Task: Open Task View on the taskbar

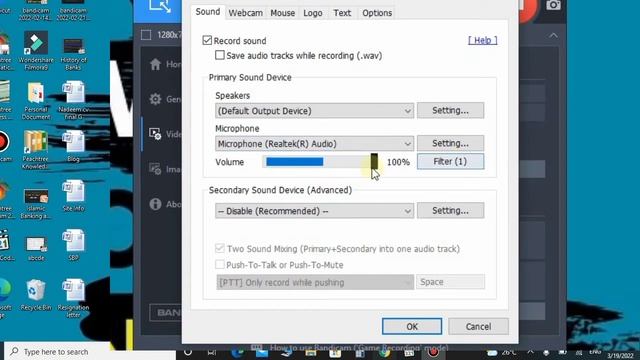Action: 212,352
